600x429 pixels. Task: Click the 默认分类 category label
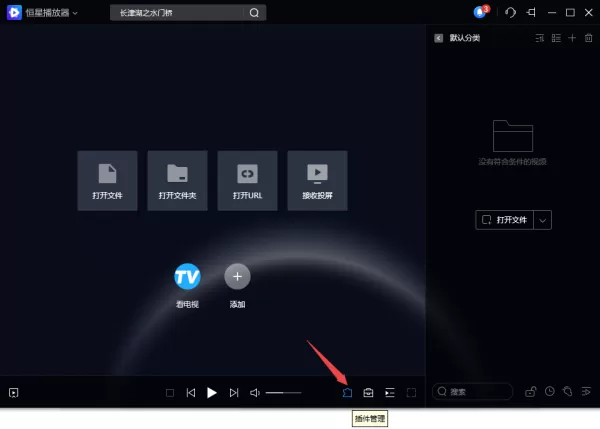pyautogui.click(x=465, y=38)
